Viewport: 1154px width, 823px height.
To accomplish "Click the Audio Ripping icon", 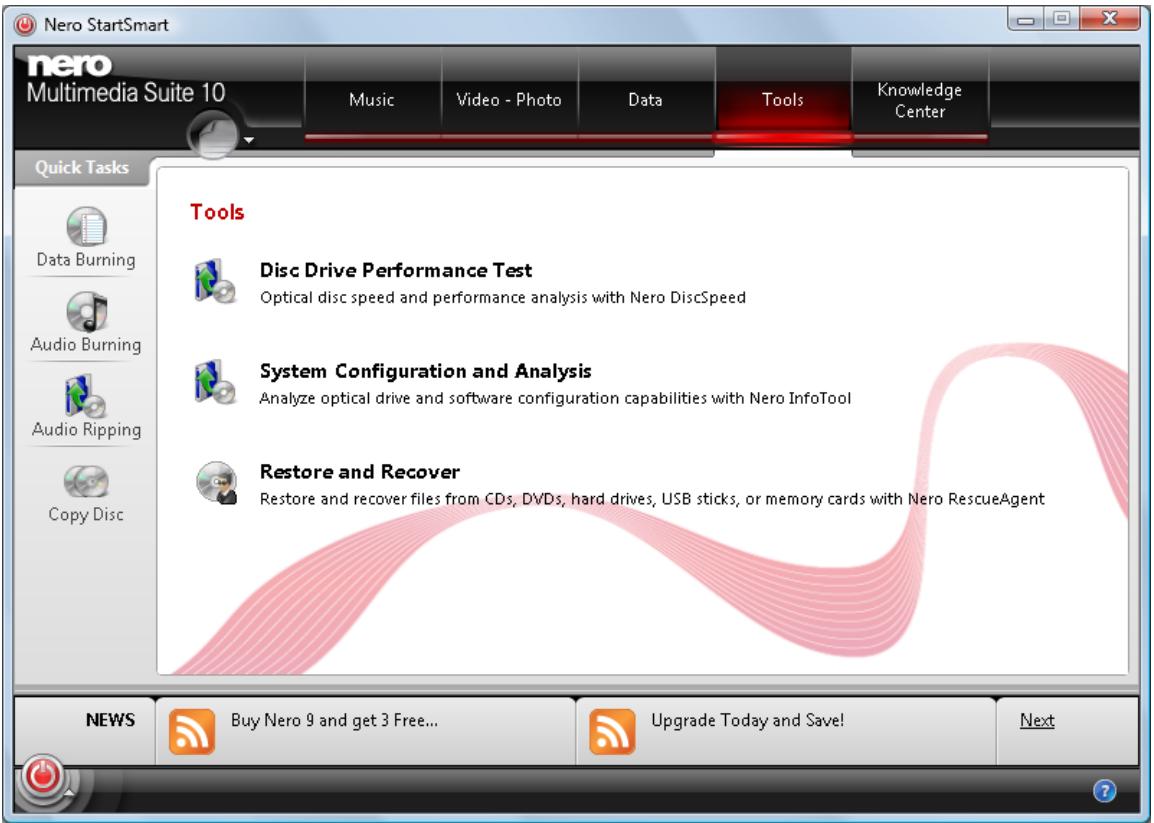I will coord(85,396).
